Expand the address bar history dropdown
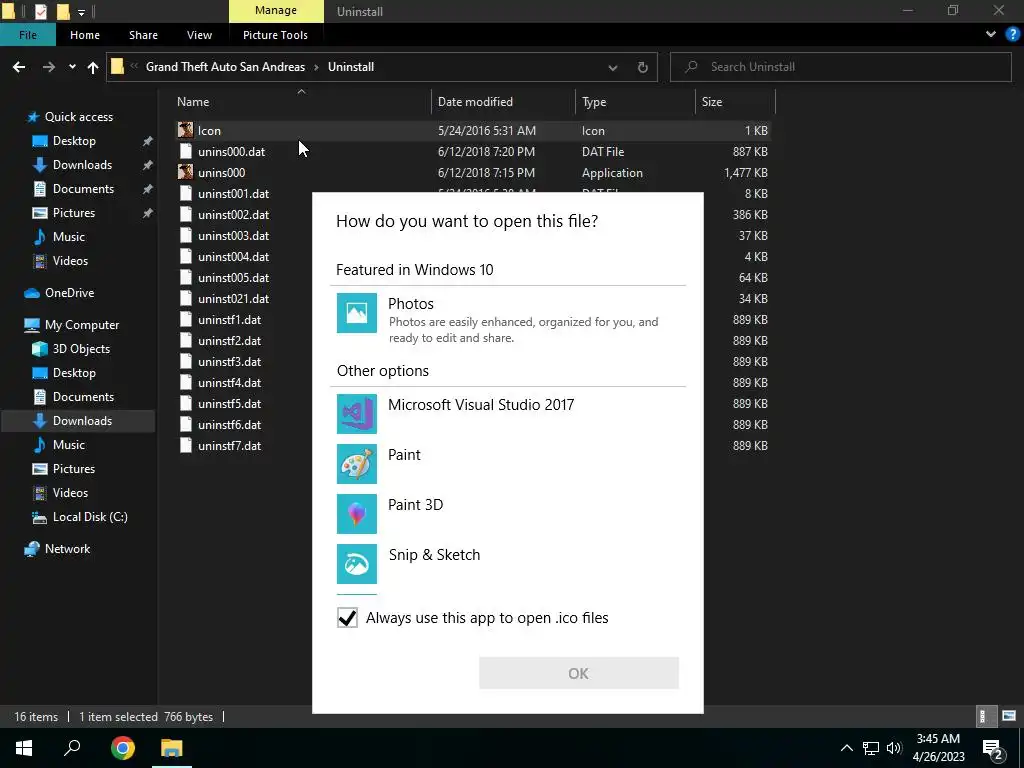The height and width of the screenshot is (768, 1024). point(613,67)
